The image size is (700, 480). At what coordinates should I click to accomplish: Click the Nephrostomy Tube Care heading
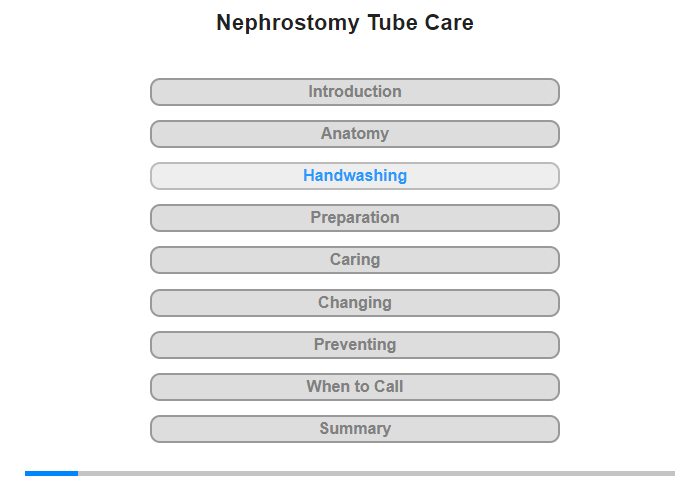pos(345,23)
